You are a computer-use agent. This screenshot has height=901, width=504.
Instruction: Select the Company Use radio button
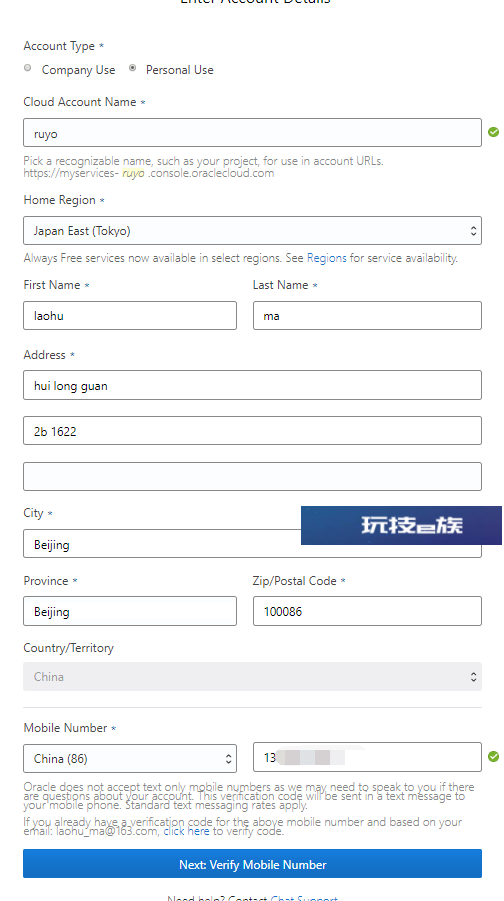tap(27, 68)
